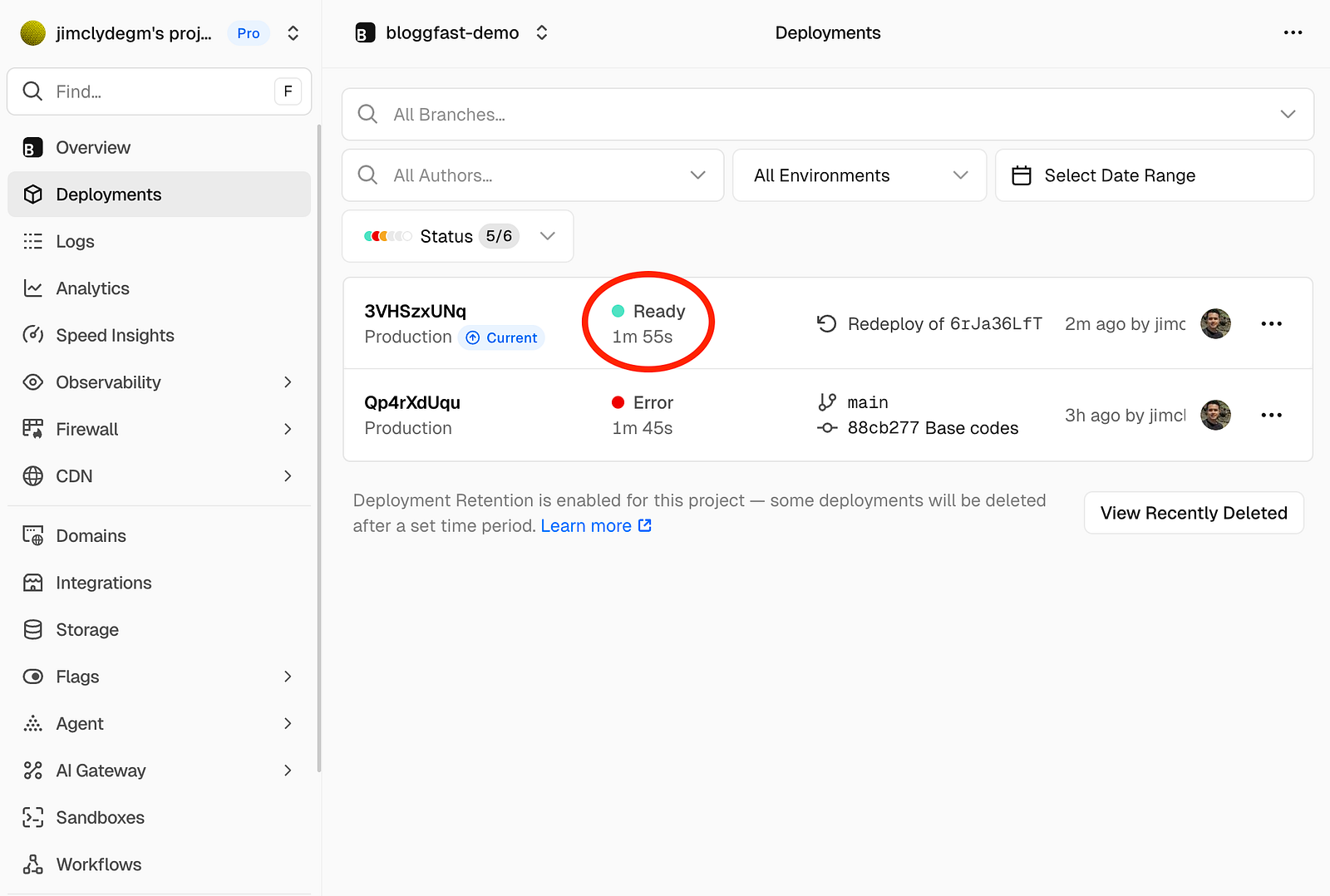This screenshot has height=896, width=1330.
Task: Click the sidebar vertical scrollbar
Action: coord(319,449)
